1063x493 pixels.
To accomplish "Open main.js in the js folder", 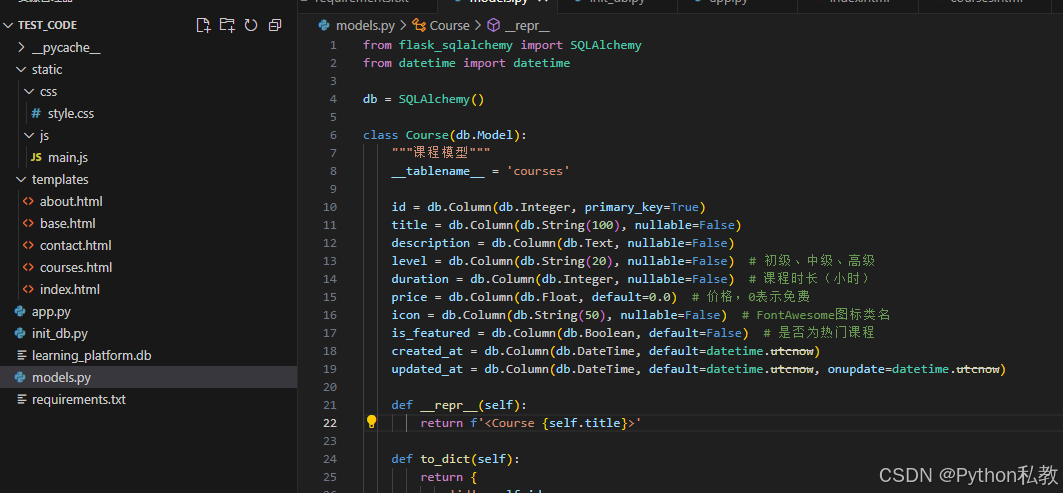I will pos(68,158).
